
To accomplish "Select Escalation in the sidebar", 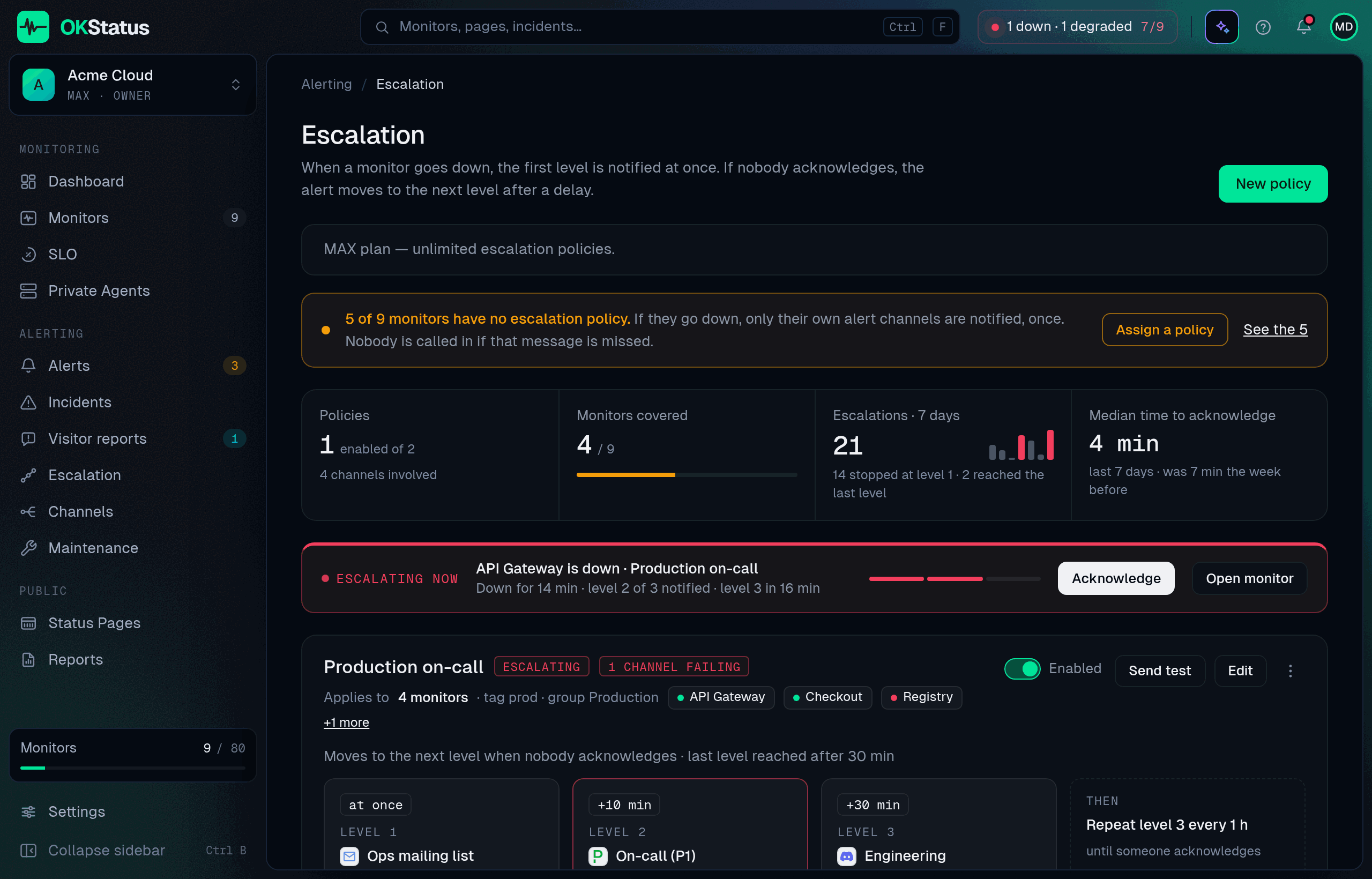I will pyautogui.click(x=133, y=475).
